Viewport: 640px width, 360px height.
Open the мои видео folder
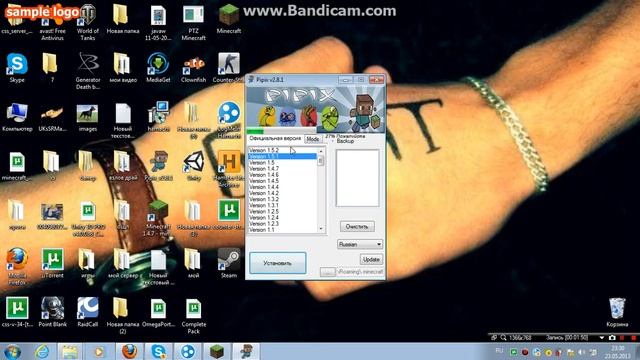123,68
